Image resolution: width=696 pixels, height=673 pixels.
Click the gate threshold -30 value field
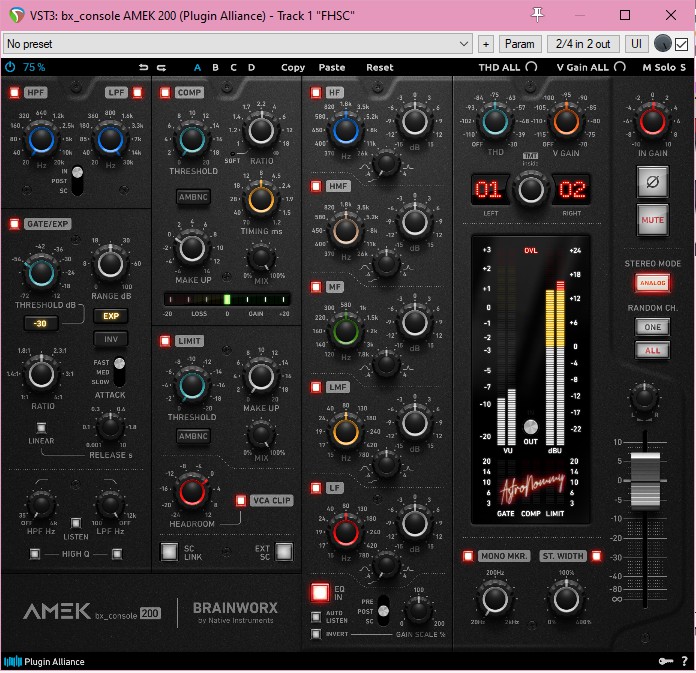point(40,324)
